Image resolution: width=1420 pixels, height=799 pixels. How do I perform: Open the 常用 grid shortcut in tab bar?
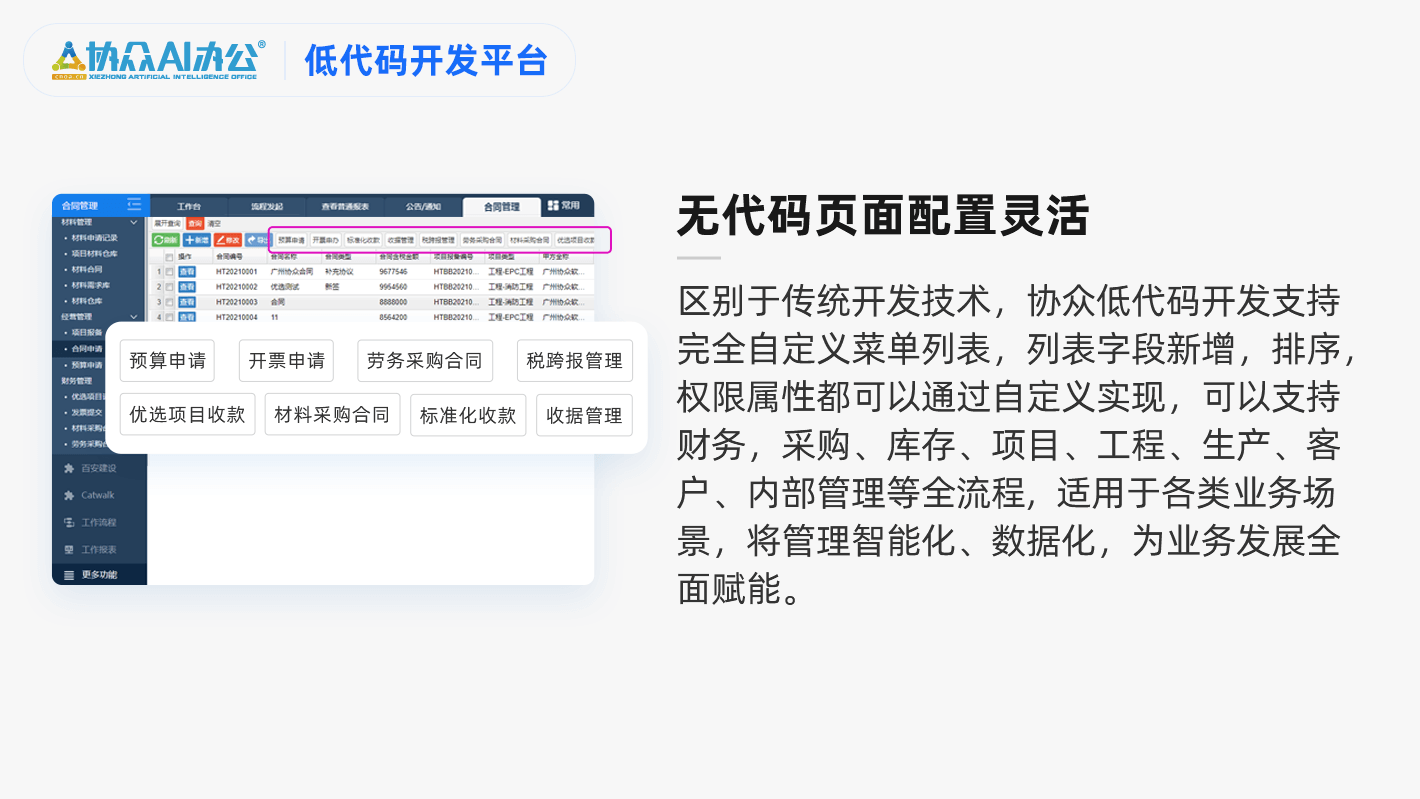click(x=564, y=206)
